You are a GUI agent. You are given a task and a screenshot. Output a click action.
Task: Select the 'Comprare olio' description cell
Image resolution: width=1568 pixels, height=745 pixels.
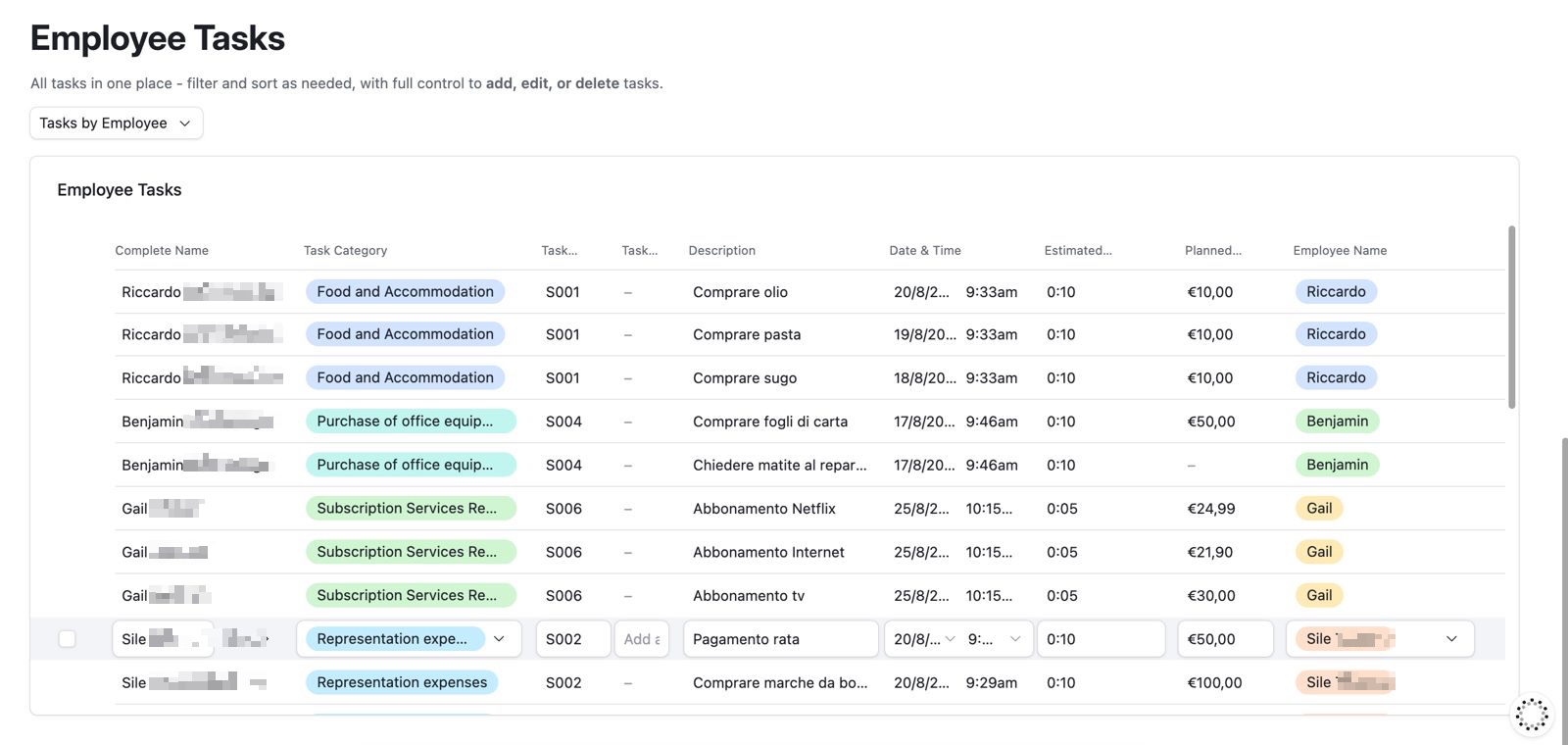click(740, 292)
